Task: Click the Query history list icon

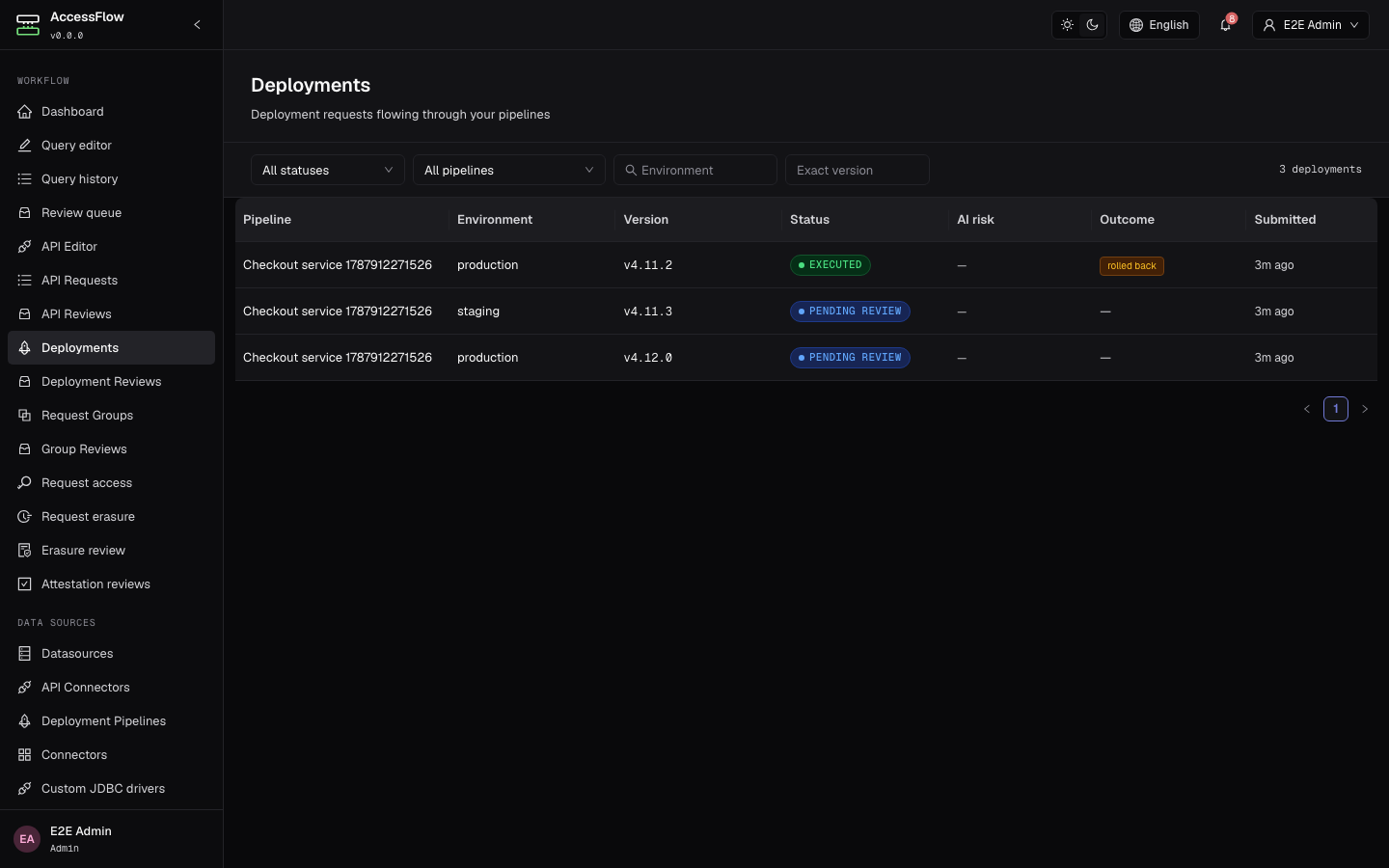Action: (25, 179)
